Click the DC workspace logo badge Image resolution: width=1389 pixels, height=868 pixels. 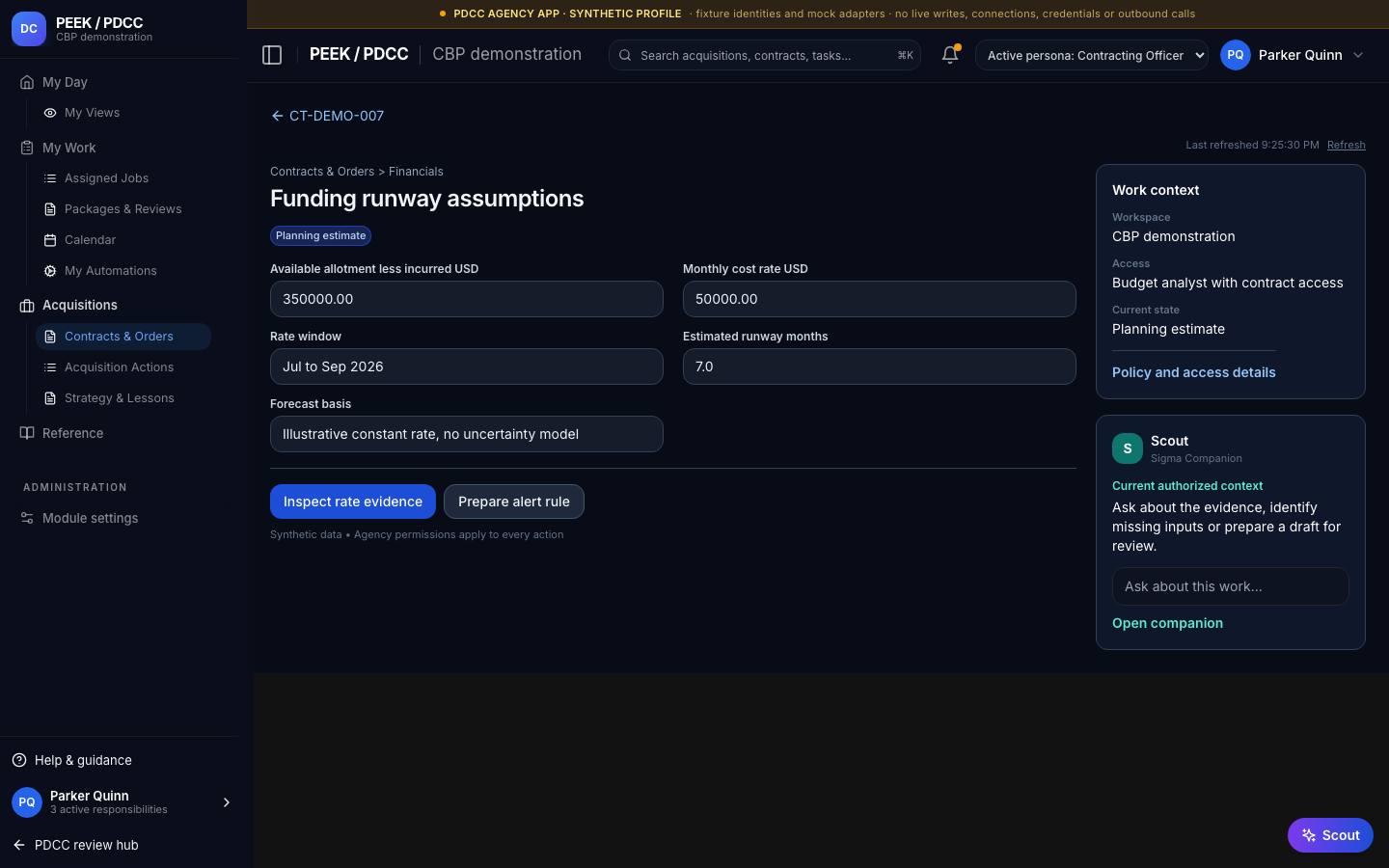point(29,29)
